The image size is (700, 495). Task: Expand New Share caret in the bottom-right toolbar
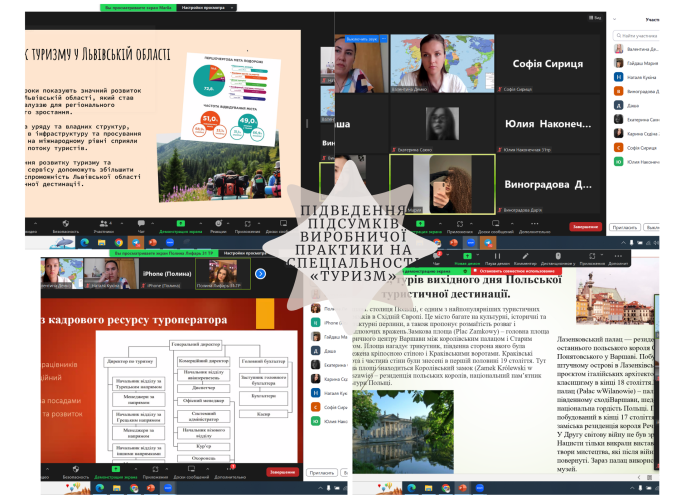pos(478,255)
